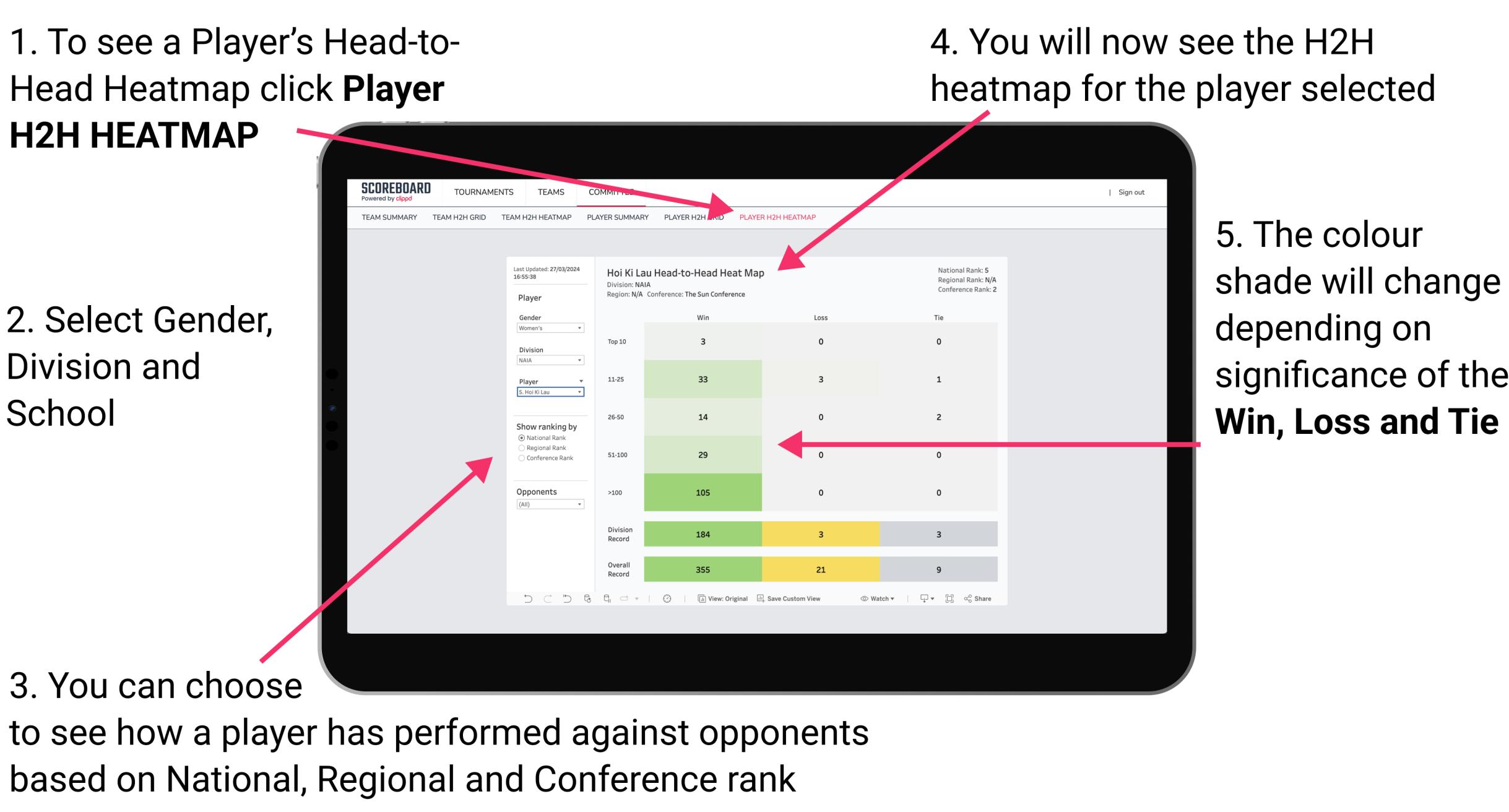Screen dimensions: 1509x812
Task: Select Regional Rank radio button
Action: (x=521, y=448)
